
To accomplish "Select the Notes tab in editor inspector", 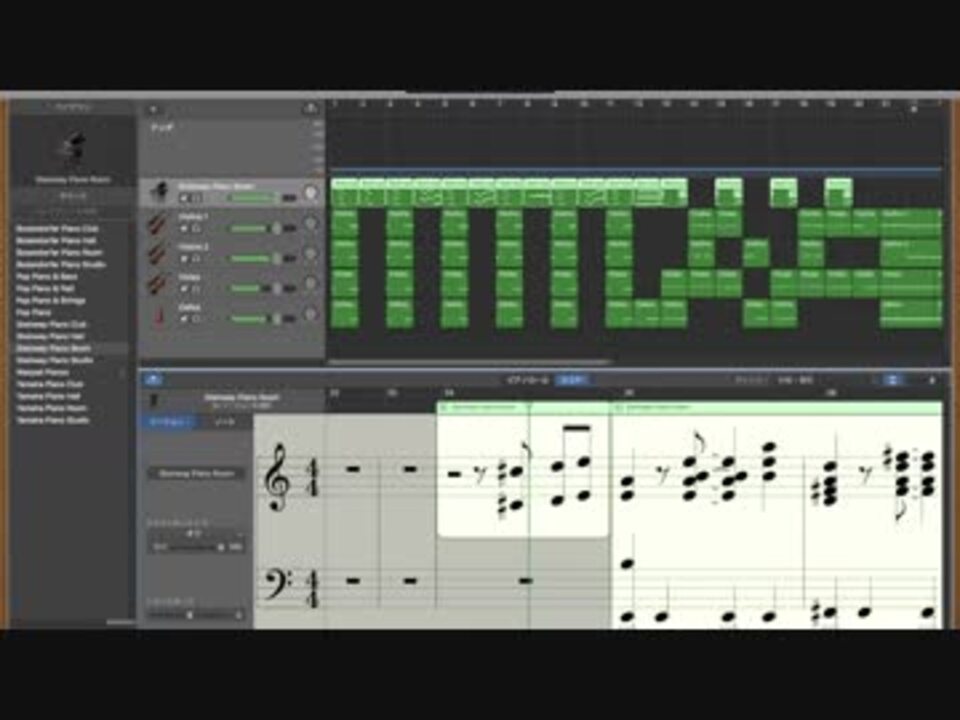I will click(x=225, y=422).
